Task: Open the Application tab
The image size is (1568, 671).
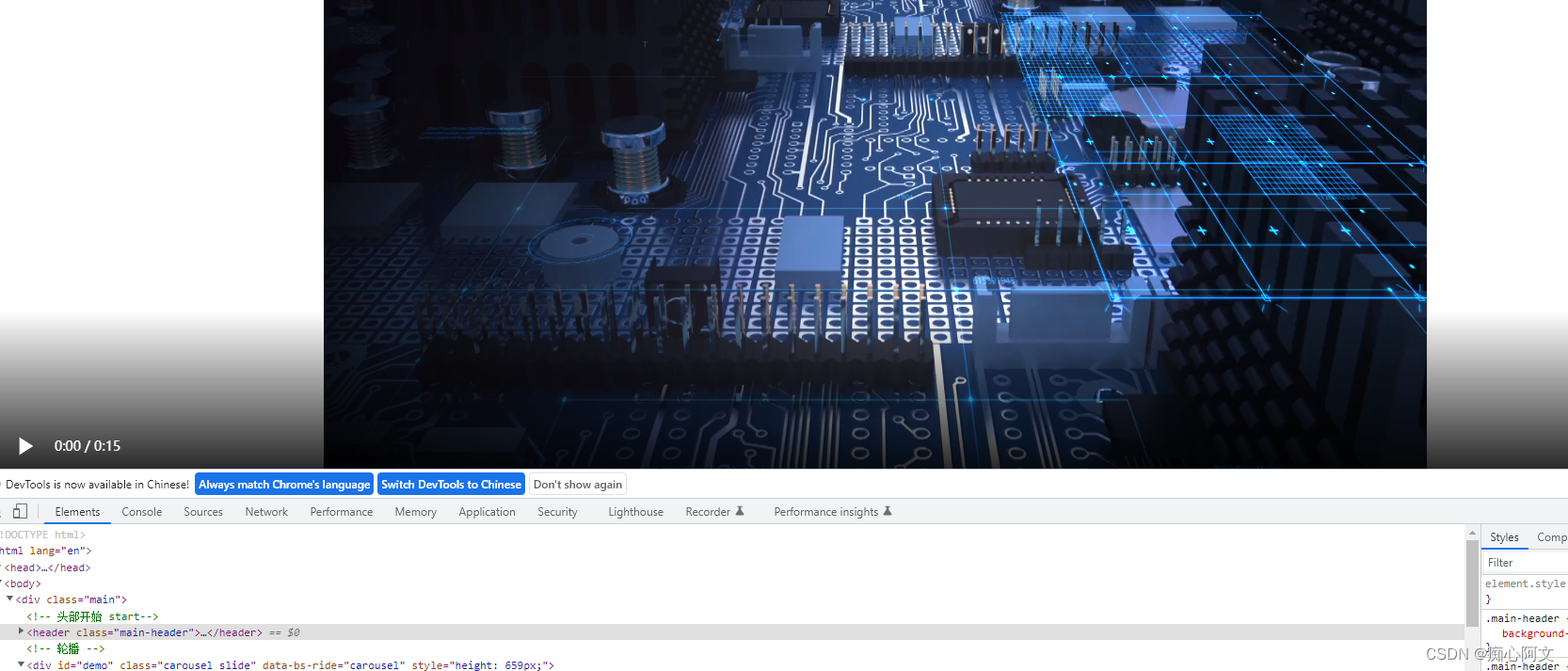Action: coord(488,512)
